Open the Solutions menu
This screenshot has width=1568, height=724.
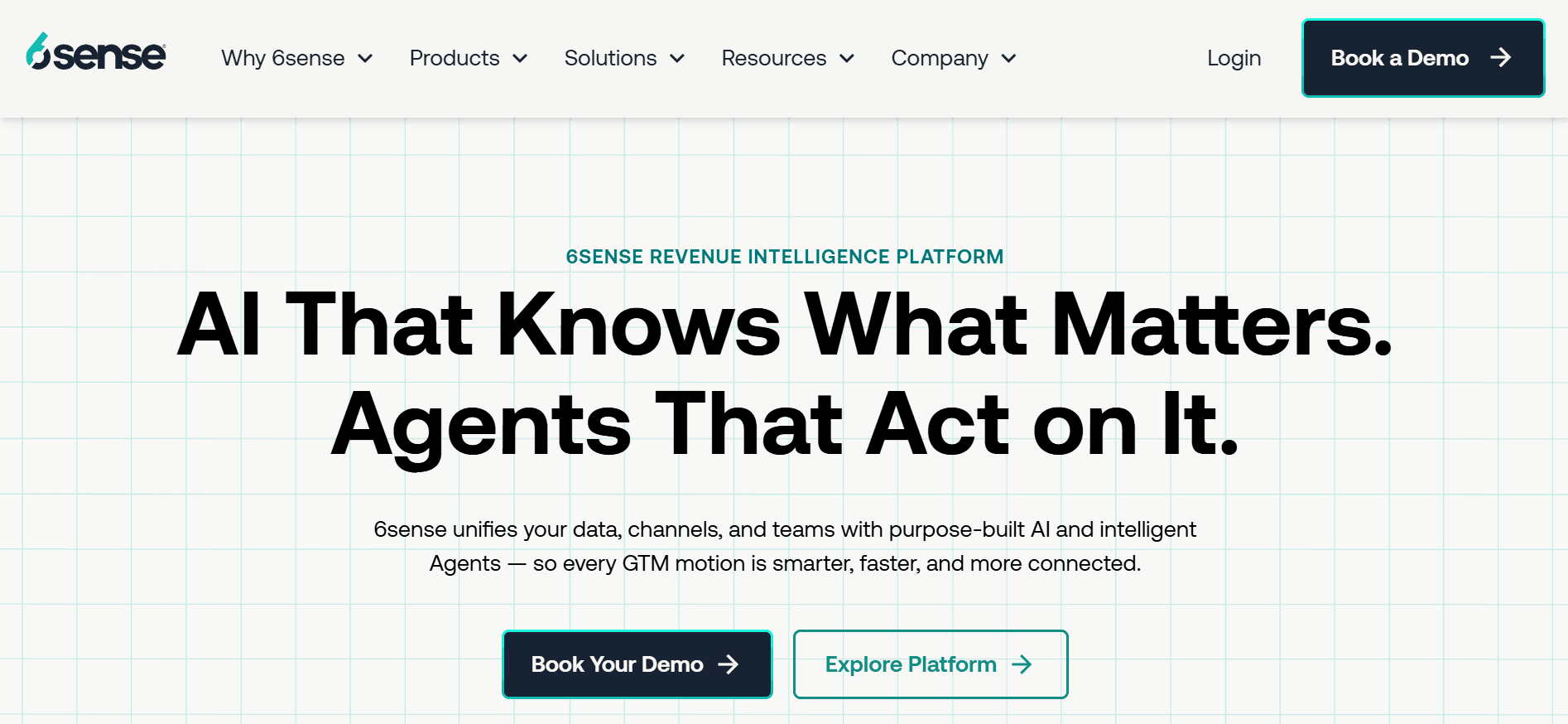tap(610, 58)
